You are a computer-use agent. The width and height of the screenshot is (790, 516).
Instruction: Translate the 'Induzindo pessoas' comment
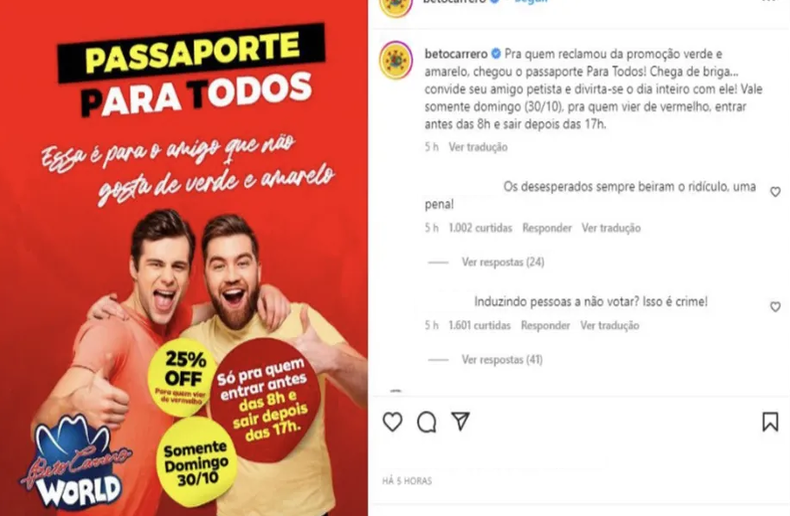[610, 326]
